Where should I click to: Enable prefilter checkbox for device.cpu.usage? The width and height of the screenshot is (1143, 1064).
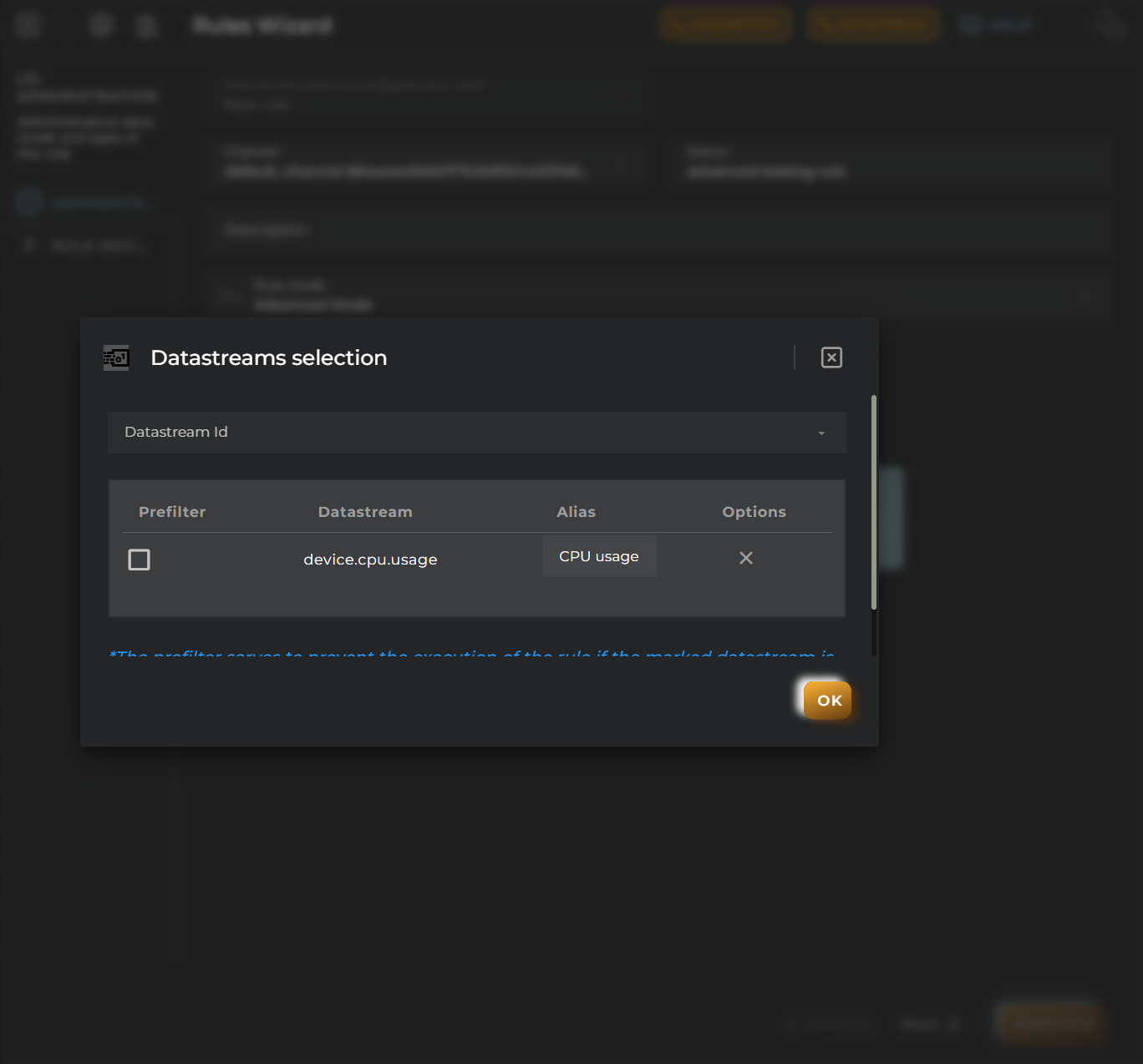[140, 560]
